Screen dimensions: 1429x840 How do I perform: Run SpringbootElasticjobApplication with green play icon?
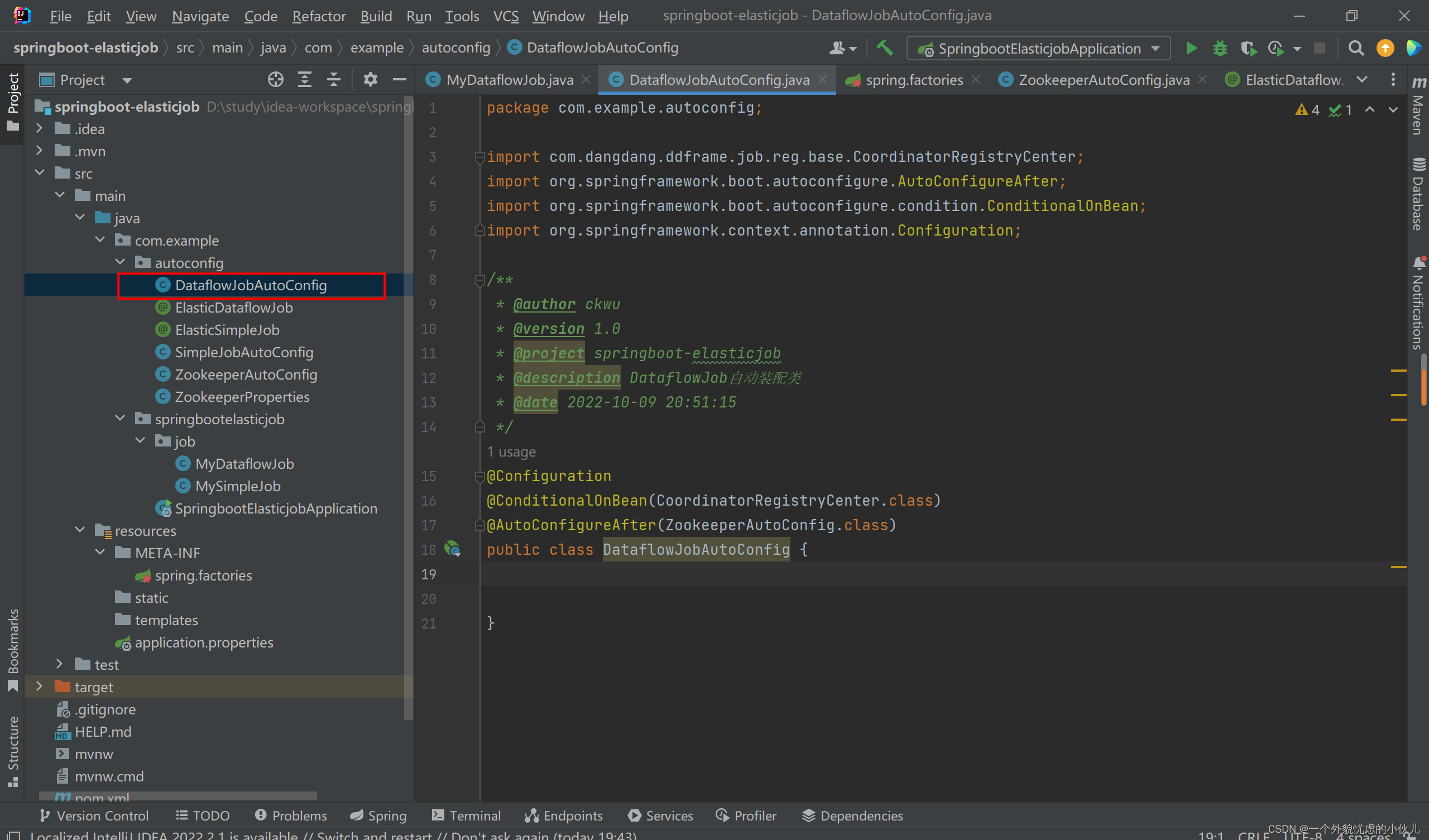(x=1191, y=48)
